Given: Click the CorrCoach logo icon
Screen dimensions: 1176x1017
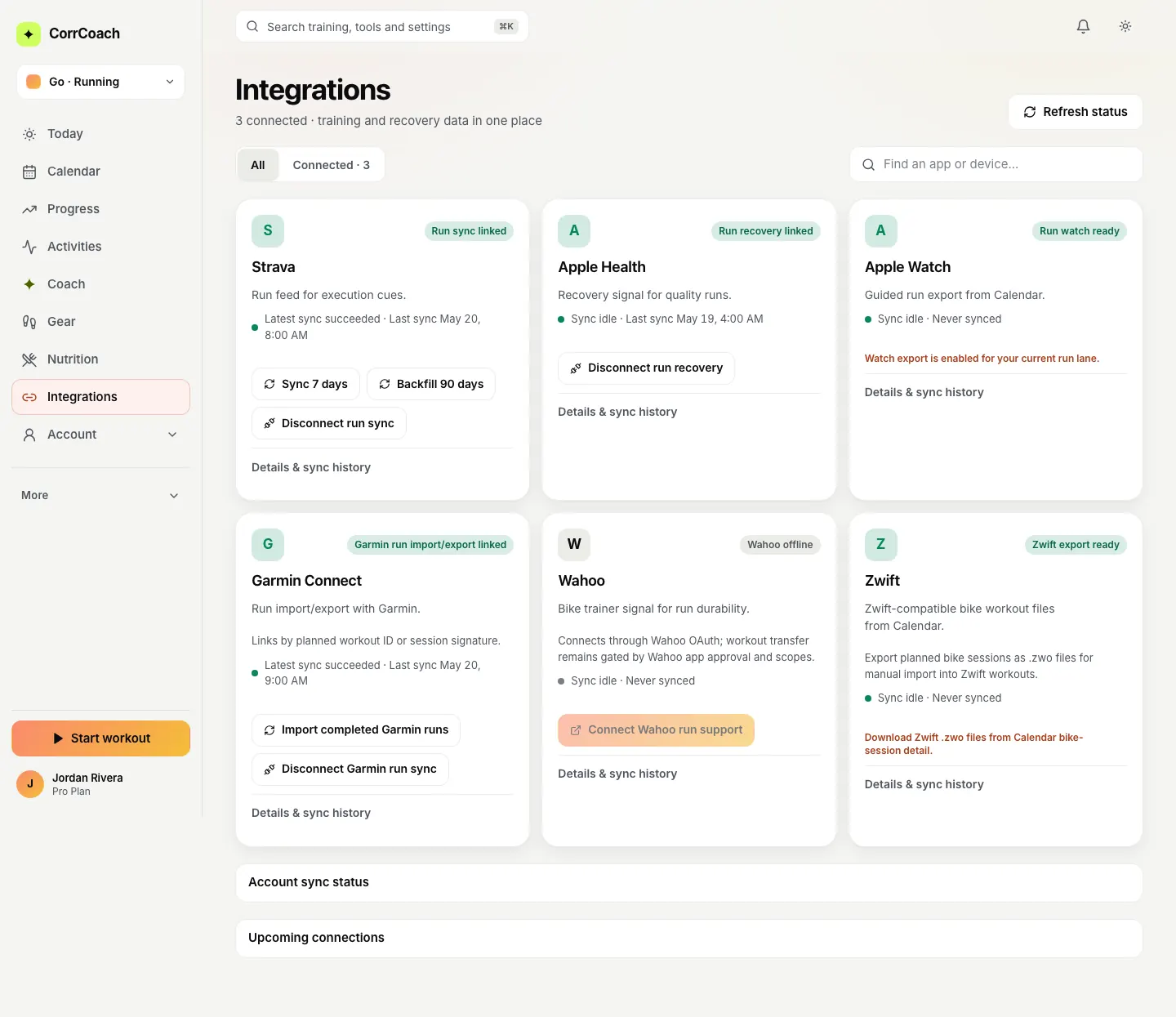Looking at the screenshot, I should (x=29, y=33).
